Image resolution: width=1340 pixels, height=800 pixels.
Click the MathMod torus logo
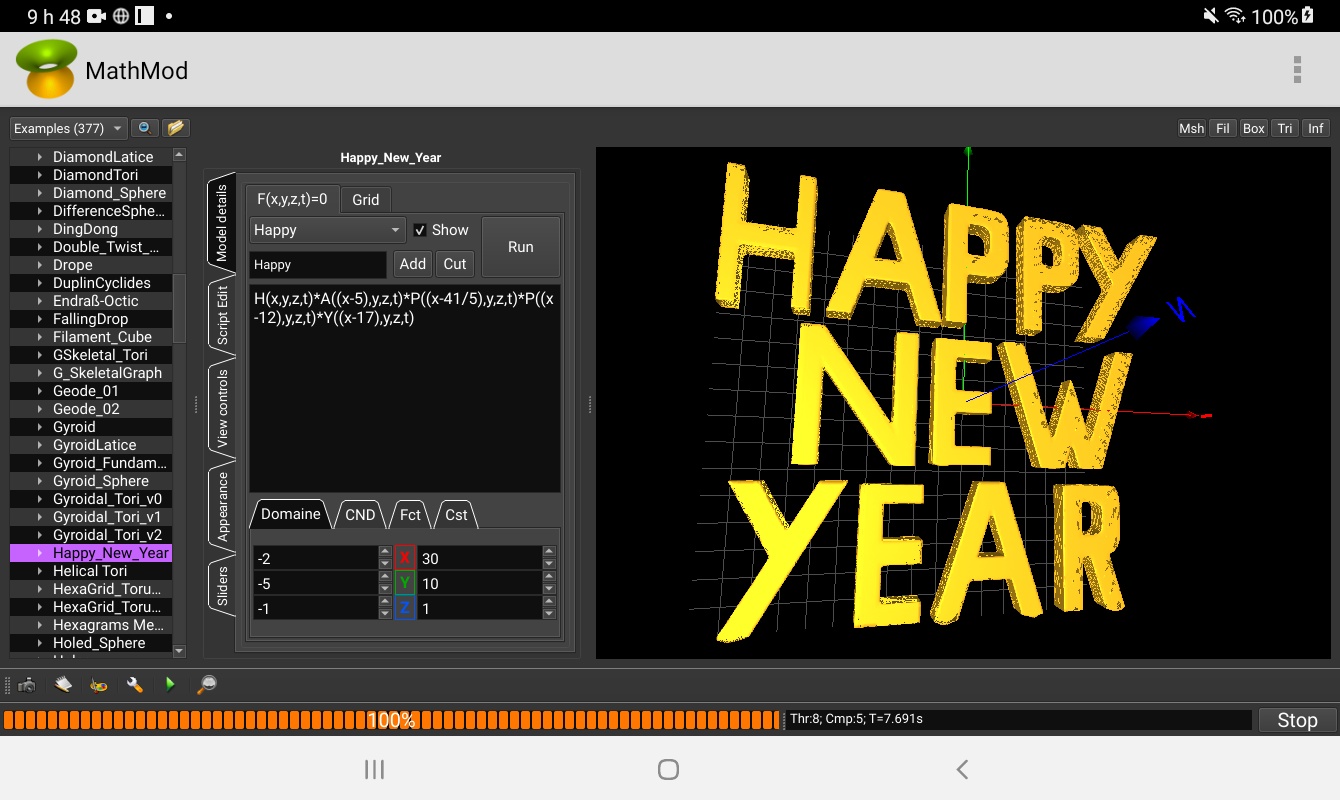46,69
